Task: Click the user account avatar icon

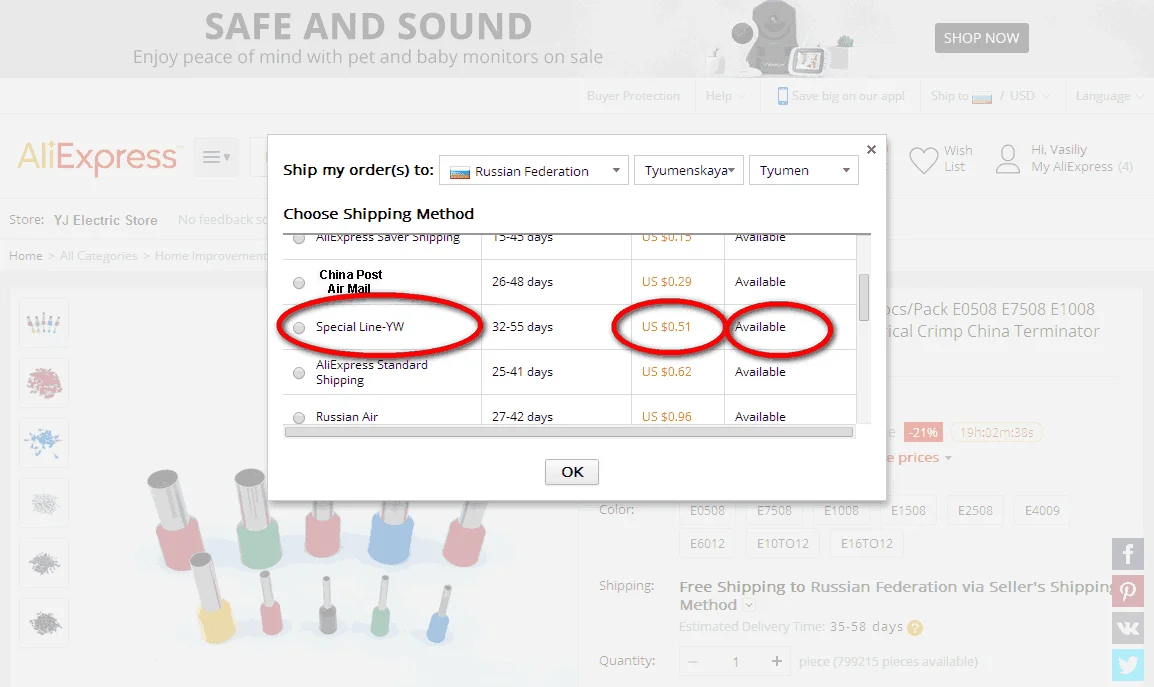Action: pyautogui.click(x=1008, y=159)
